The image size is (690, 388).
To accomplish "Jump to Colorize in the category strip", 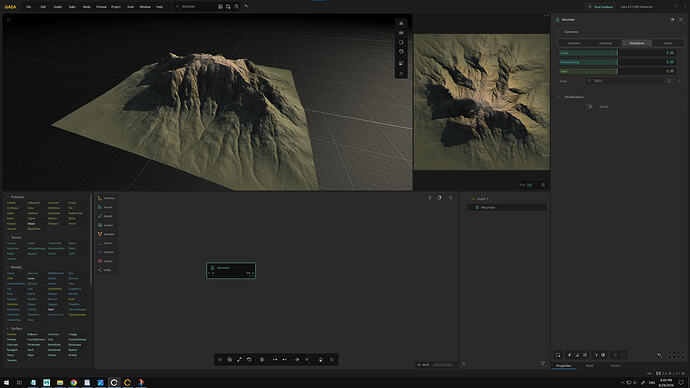I will point(106,253).
